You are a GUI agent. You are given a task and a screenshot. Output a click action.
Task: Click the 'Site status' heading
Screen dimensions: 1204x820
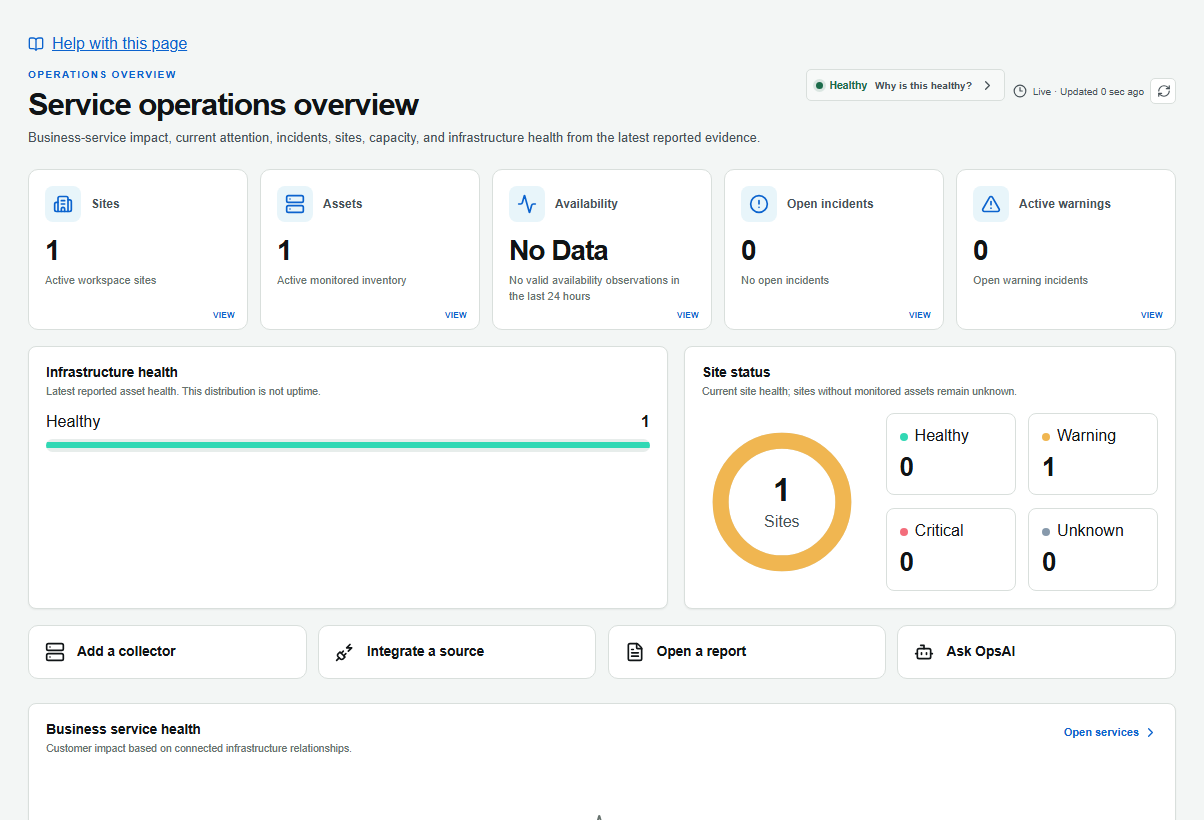pyautogui.click(x=736, y=372)
